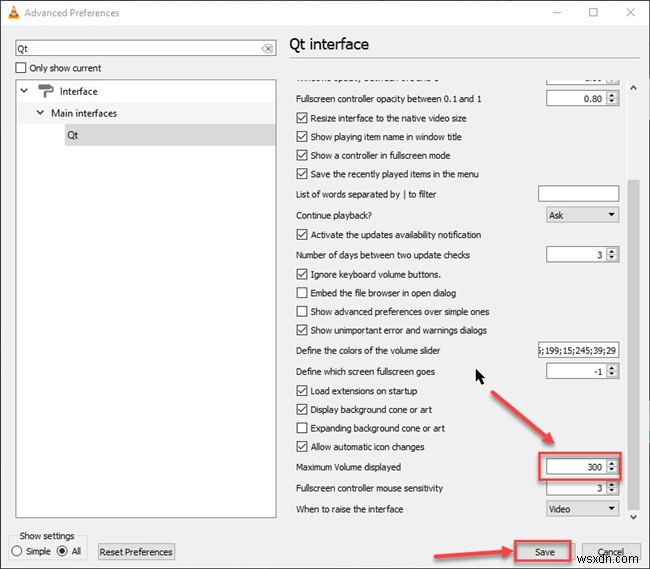The width and height of the screenshot is (650, 569).
Task: Open the Continue playback dropdown
Action: (x=582, y=215)
